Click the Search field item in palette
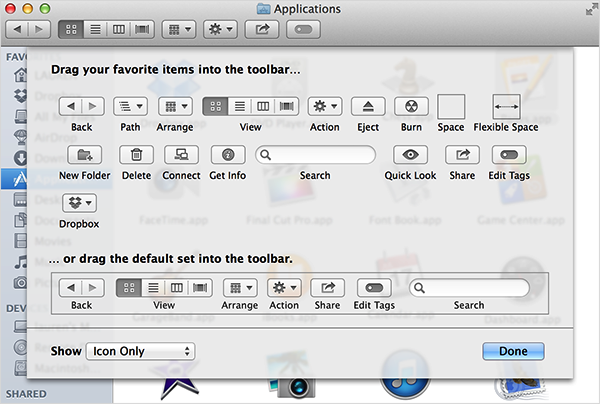The image size is (600, 404). [315, 155]
